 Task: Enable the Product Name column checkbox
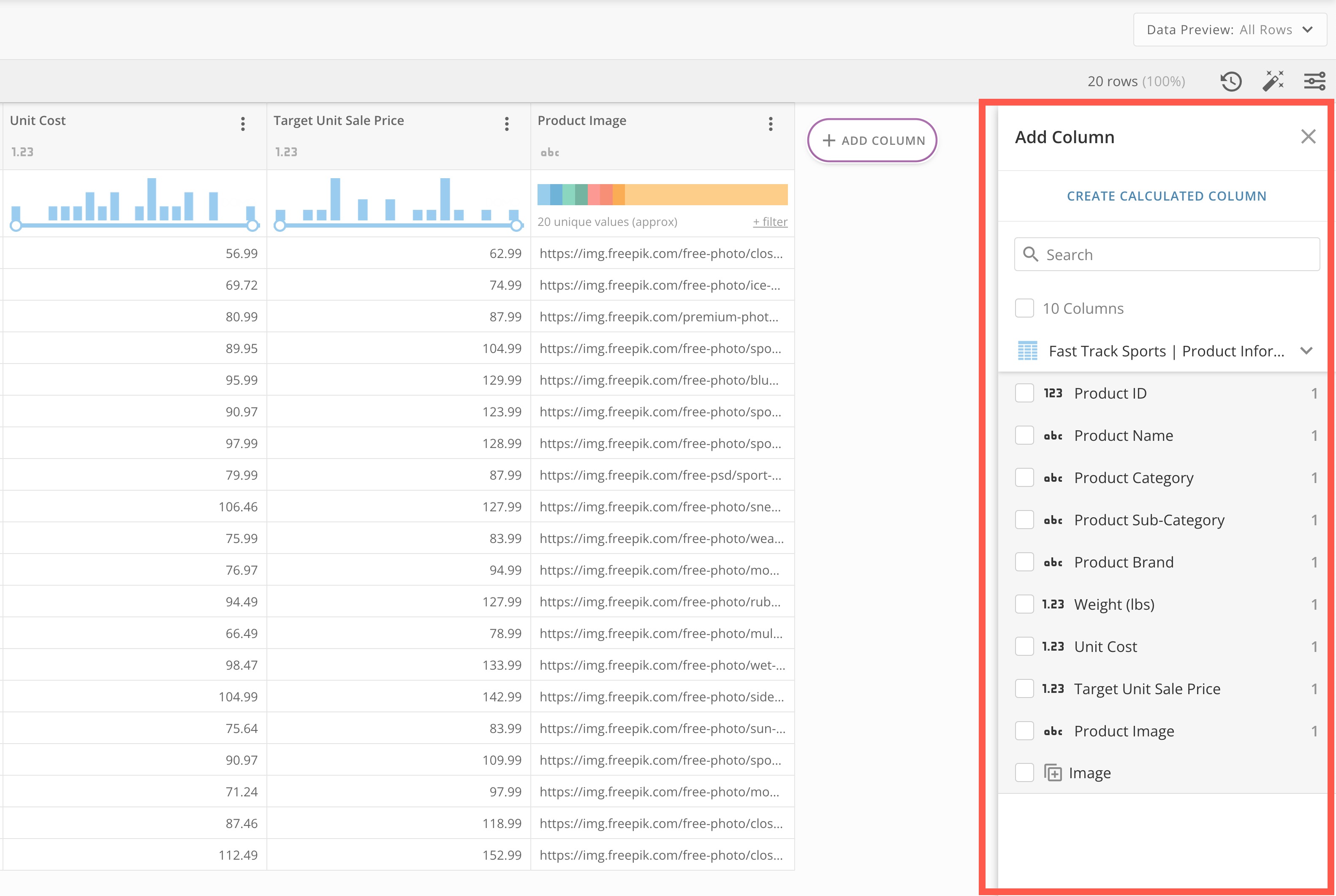pos(1024,435)
